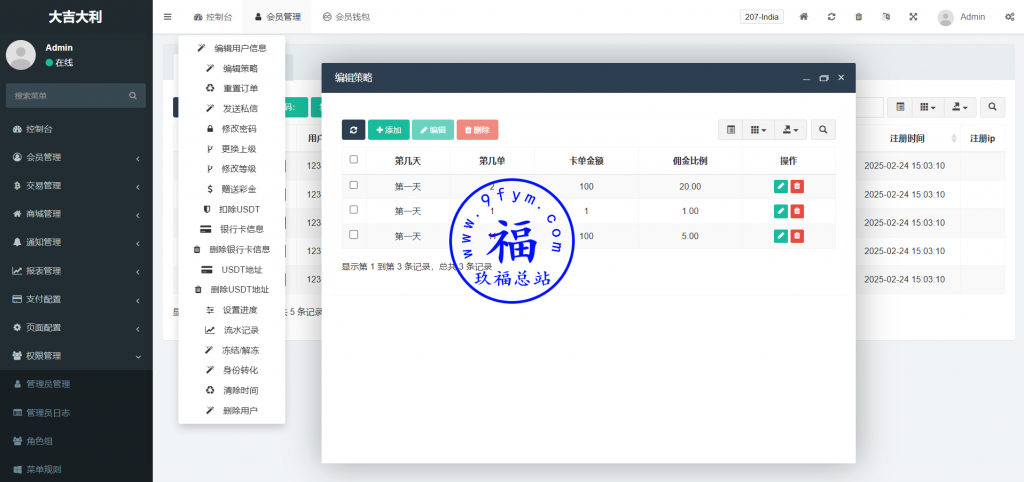
Task: Click the red delete icon for the 5.00 row
Action: 797,236
